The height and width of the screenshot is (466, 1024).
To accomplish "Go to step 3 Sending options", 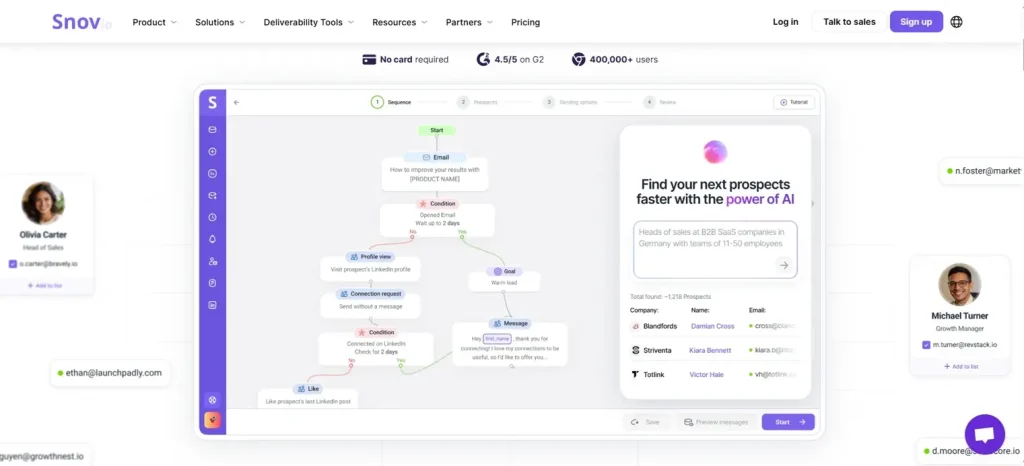I will click(569, 102).
